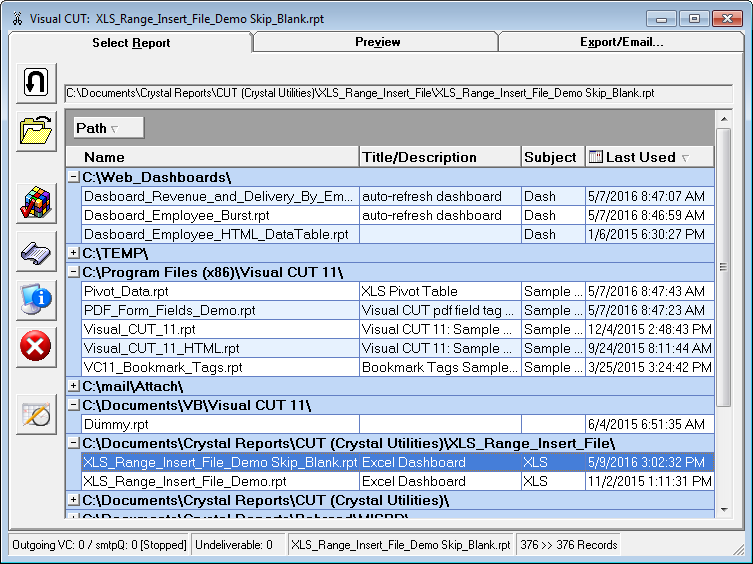This screenshot has width=753, height=564.
Task: Collapse the XLS_Range_Insert_File\ folder group
Action: (73, 442)
